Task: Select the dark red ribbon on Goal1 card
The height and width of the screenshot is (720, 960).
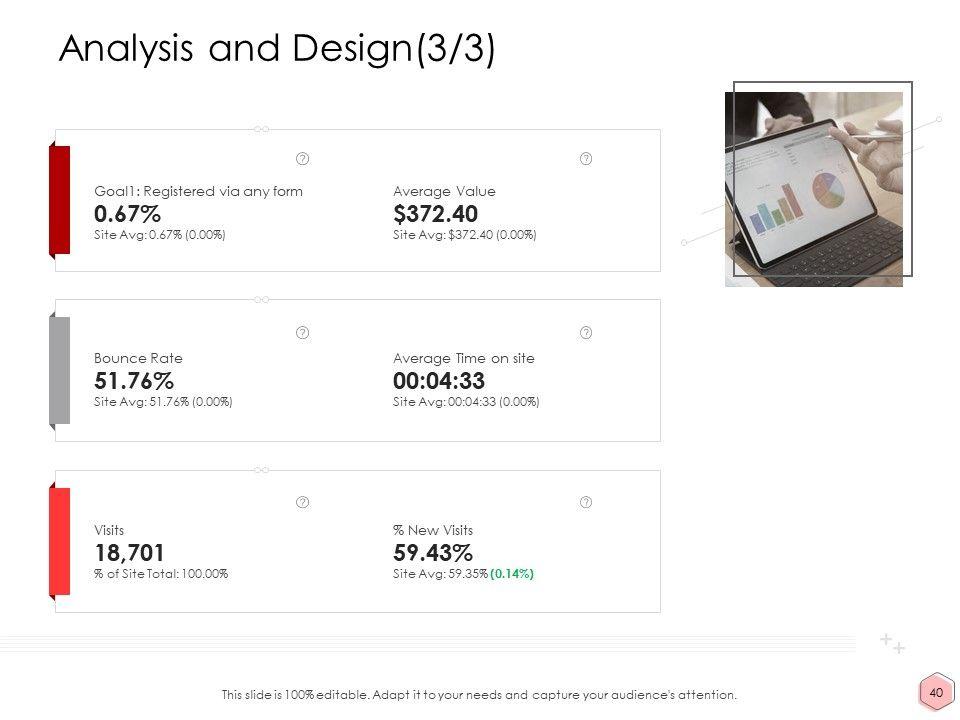Action: tap(60, 201)
